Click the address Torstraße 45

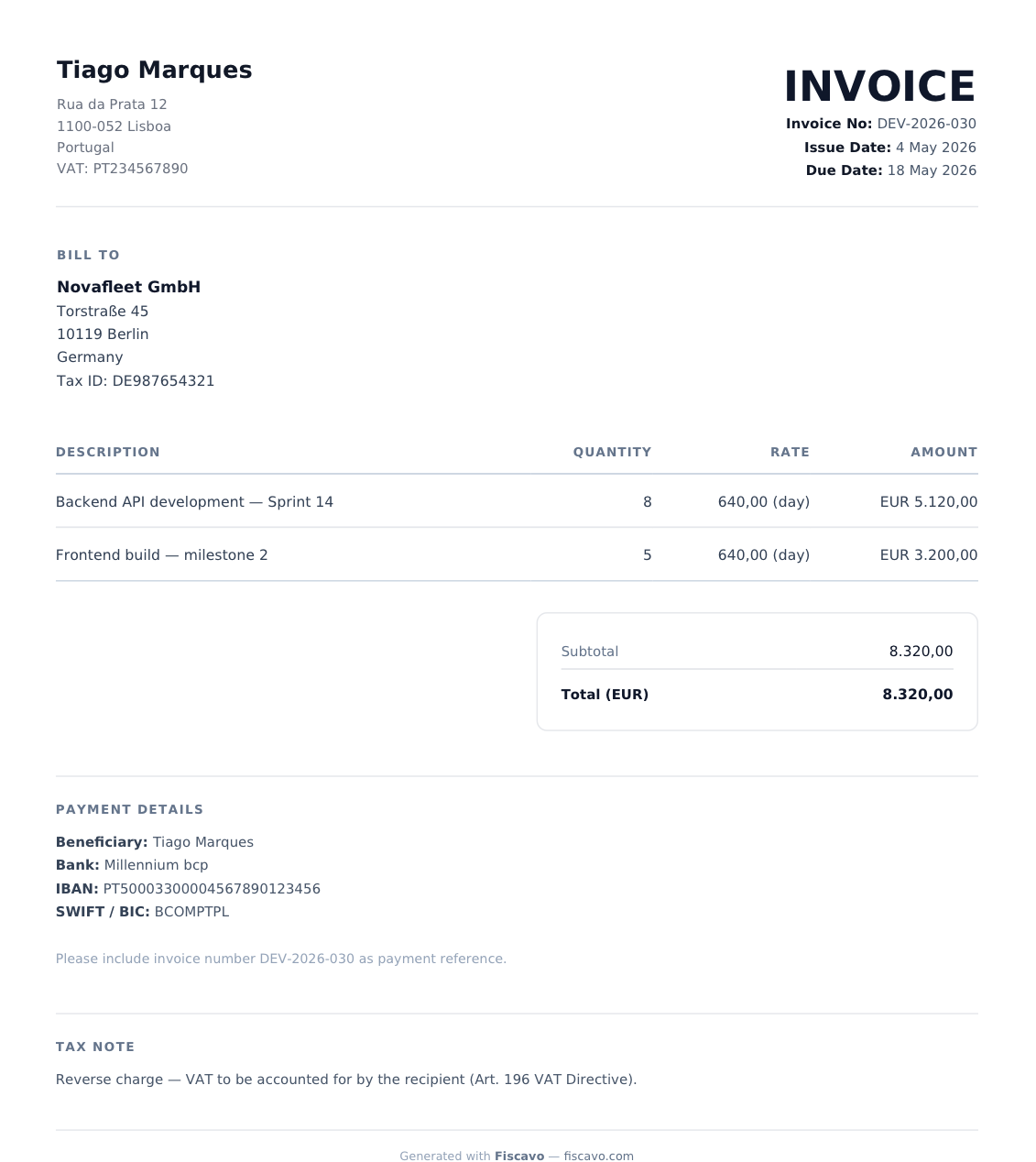pos(103,312)
